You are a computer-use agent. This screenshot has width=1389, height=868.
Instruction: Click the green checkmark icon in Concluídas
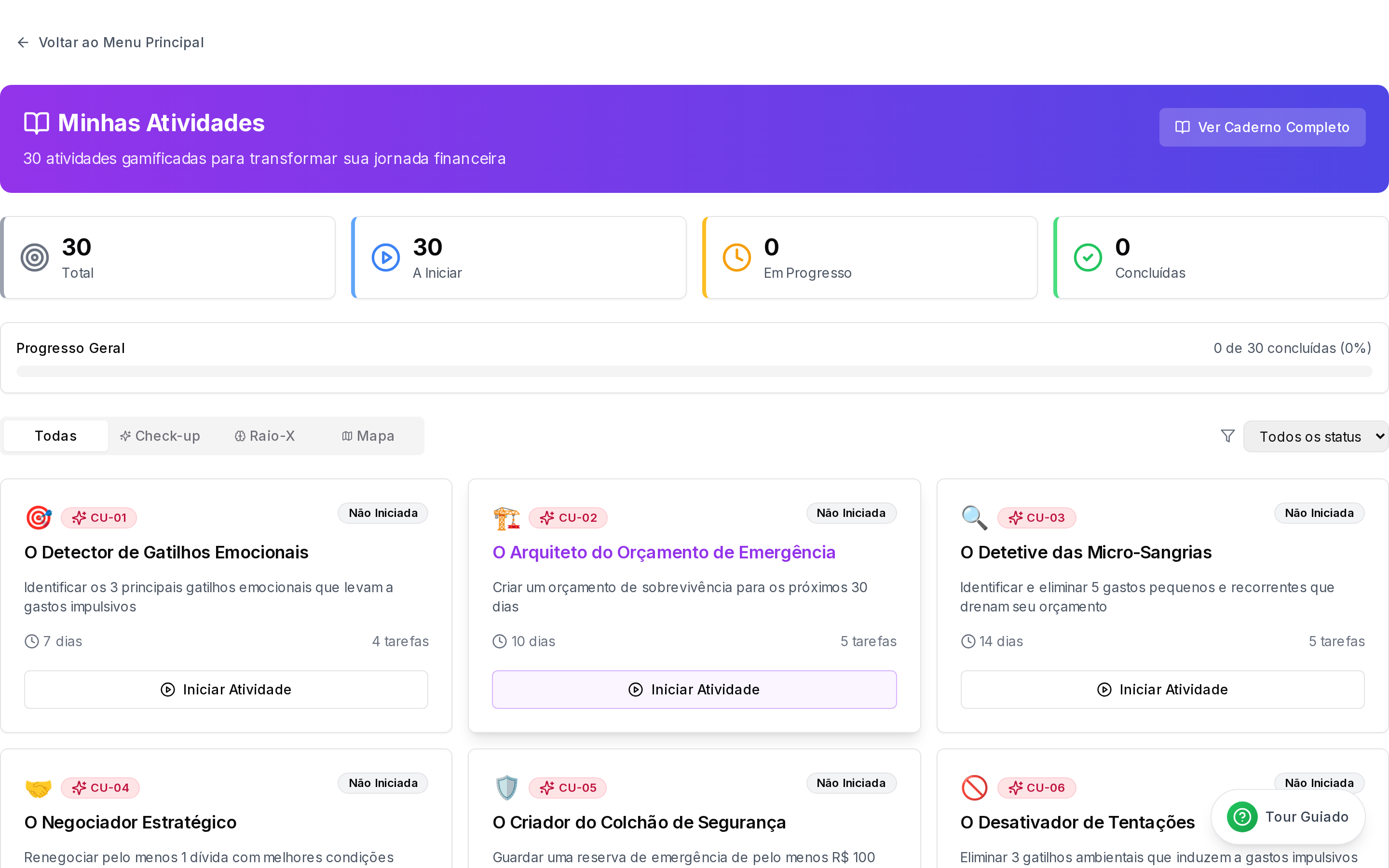tap(1088, 258)
